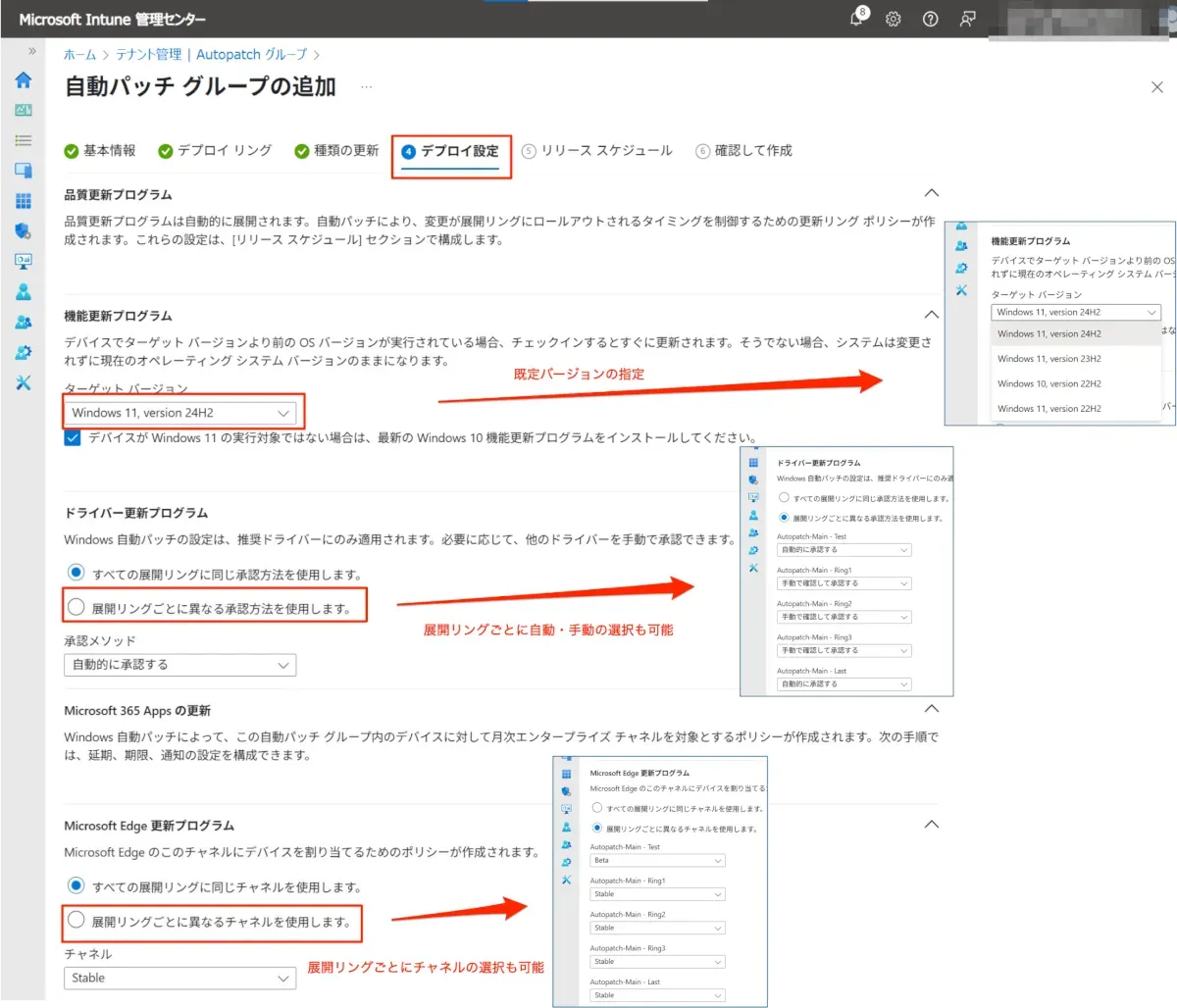Click the Home breadcrumb link

pos(80,55)
